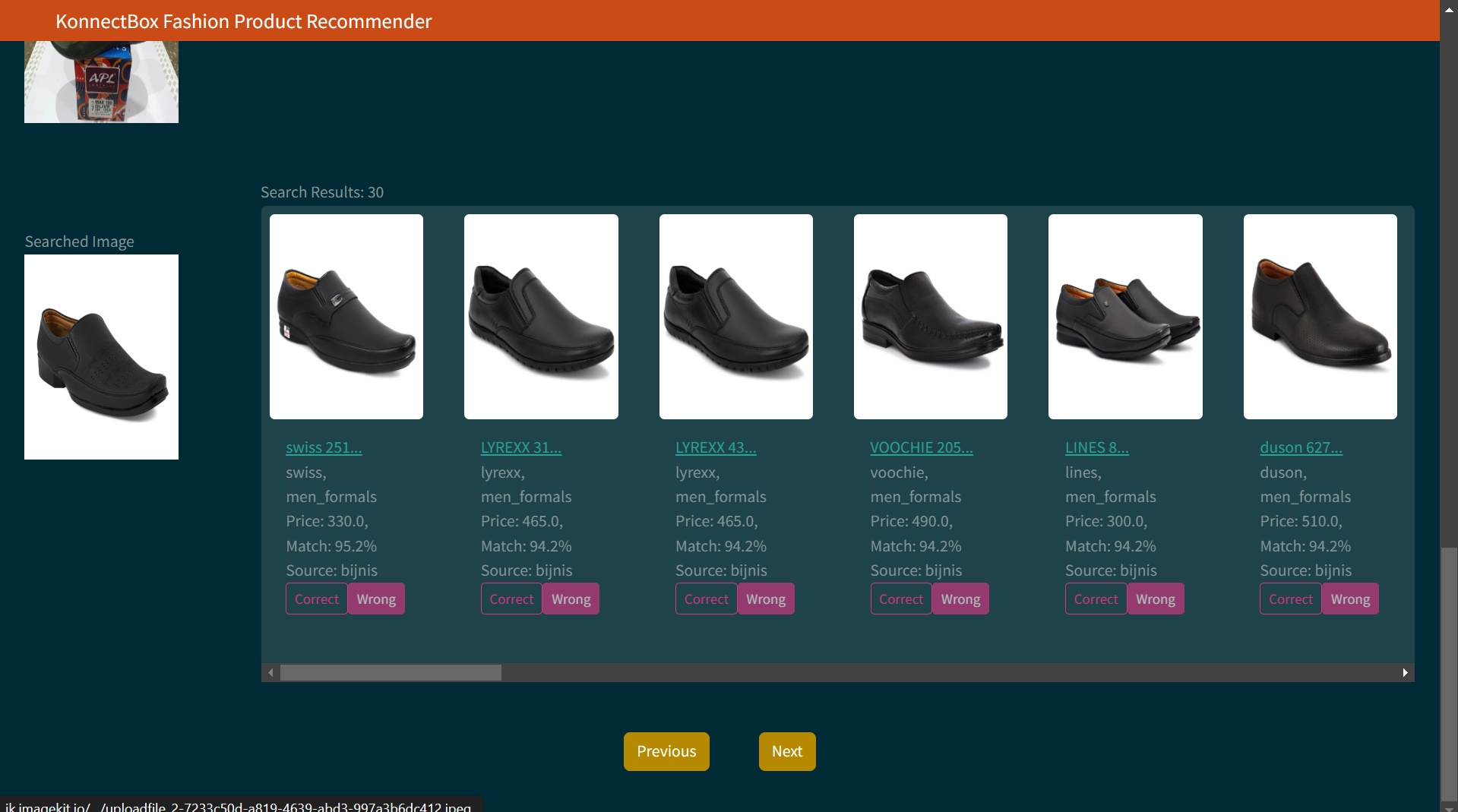The height and width of the screenshot is (812, 1458).
Task: Click the LINES pair of shoes image
Action: click(1124, 317)
